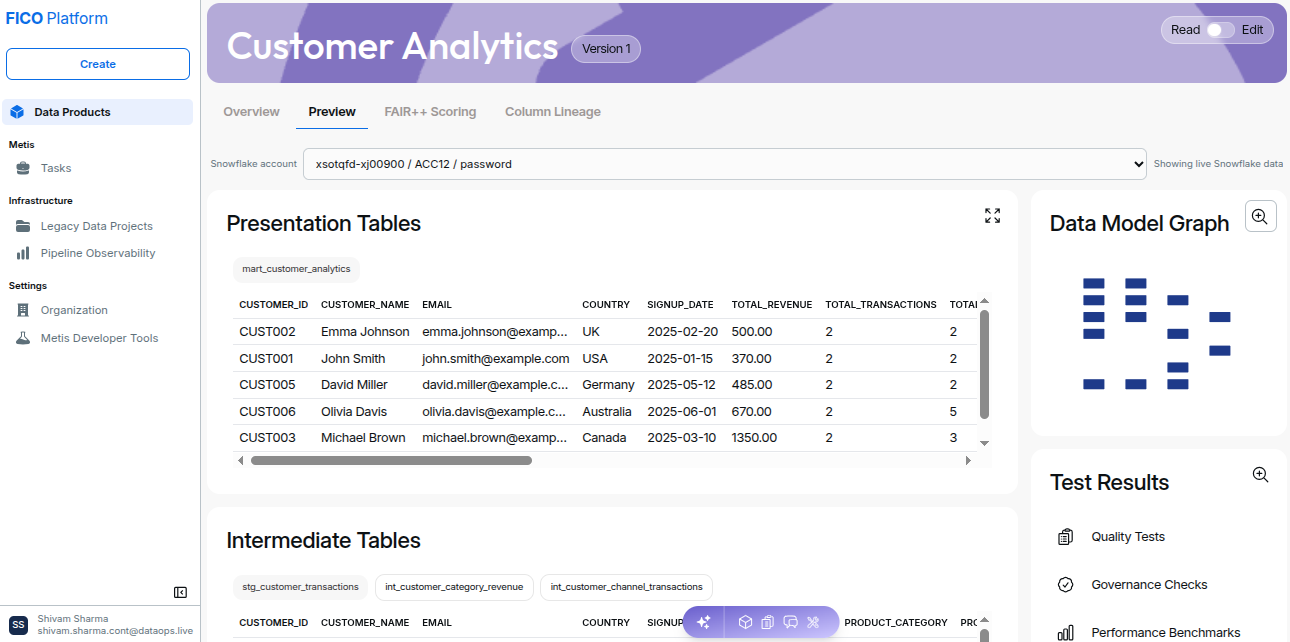
Task: Select the int_customer_channel_transactions table chip
Action: [x=626, y=587]
